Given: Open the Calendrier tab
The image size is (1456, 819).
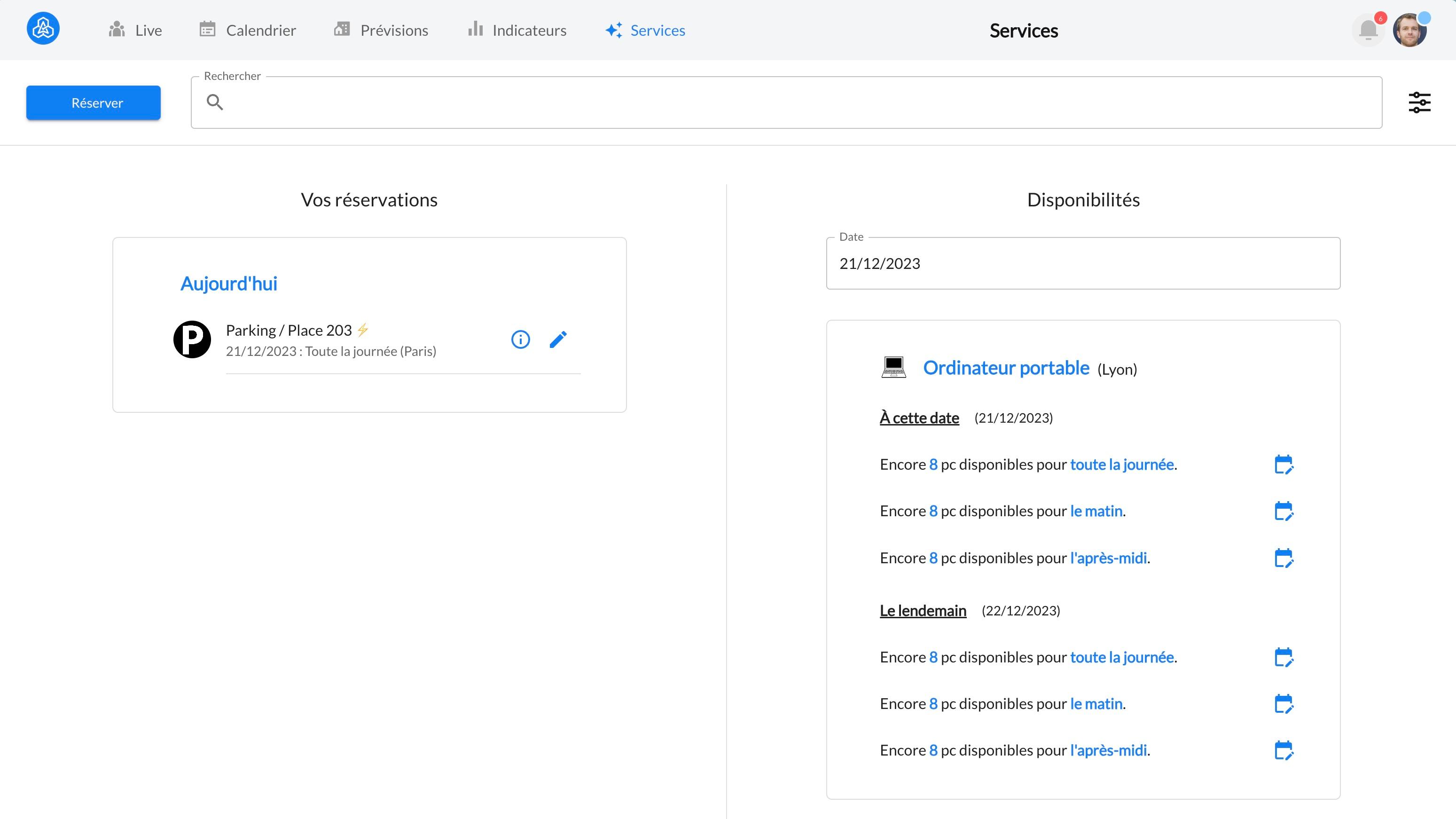Looking at the screenshot, I should tap(248, 30).
